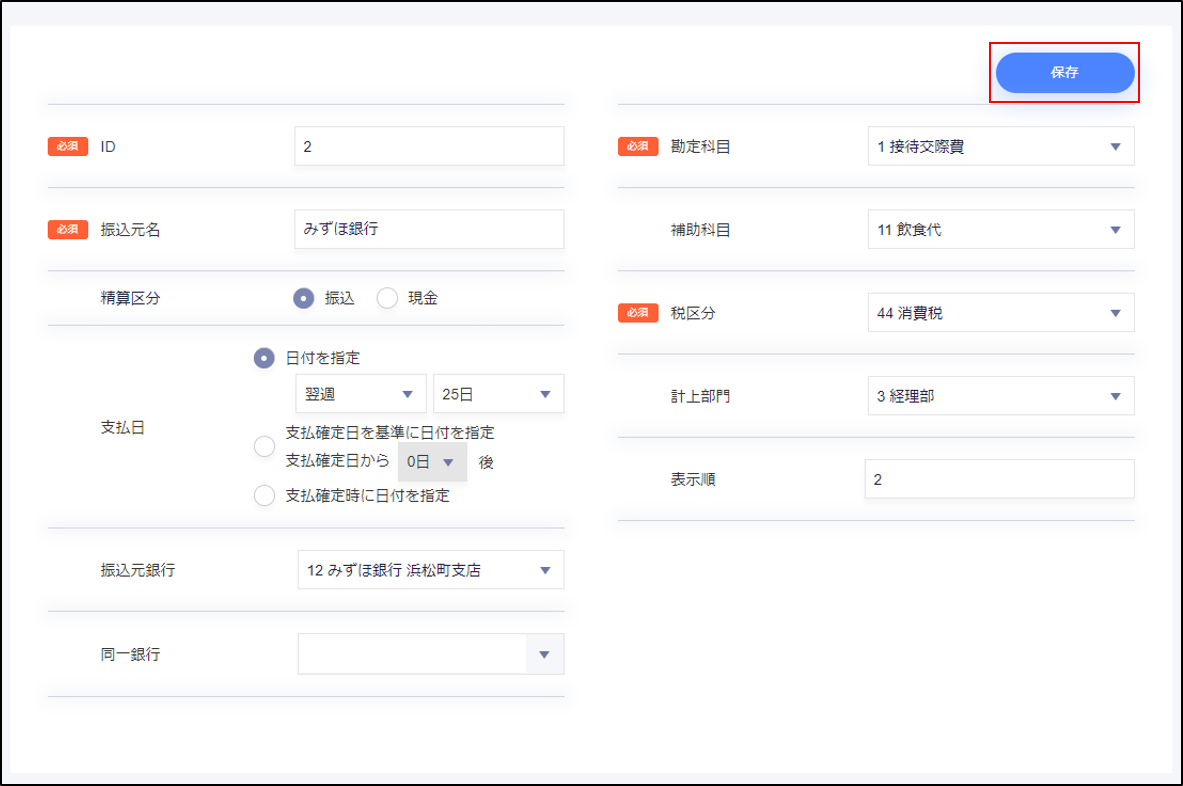Expand the 計上部門 dropdown showing 経理部
The image size is (1183, 786).
tap(1000, 396)
